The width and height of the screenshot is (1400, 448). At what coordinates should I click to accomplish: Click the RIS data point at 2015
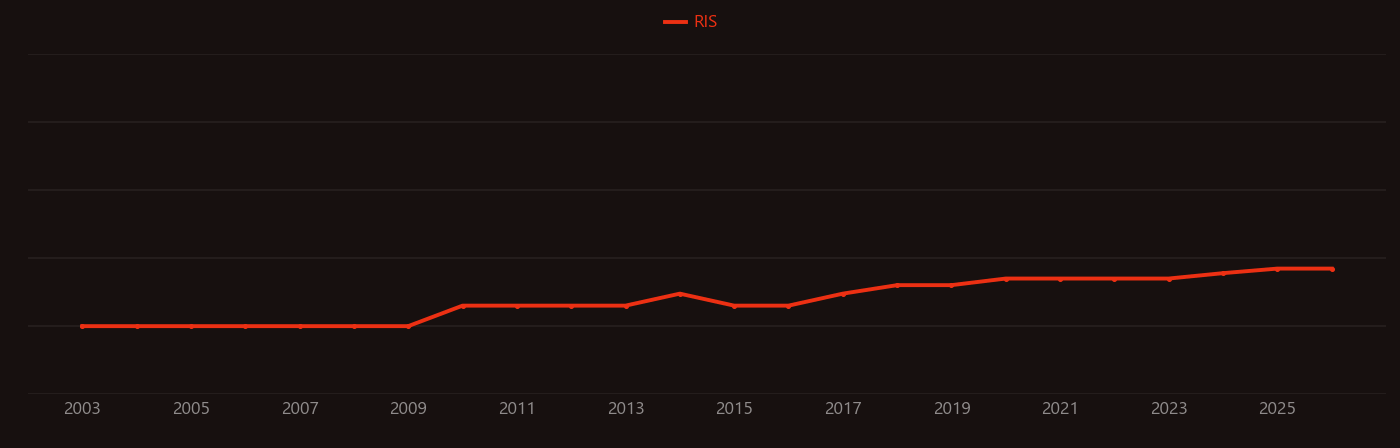point(734,306)
